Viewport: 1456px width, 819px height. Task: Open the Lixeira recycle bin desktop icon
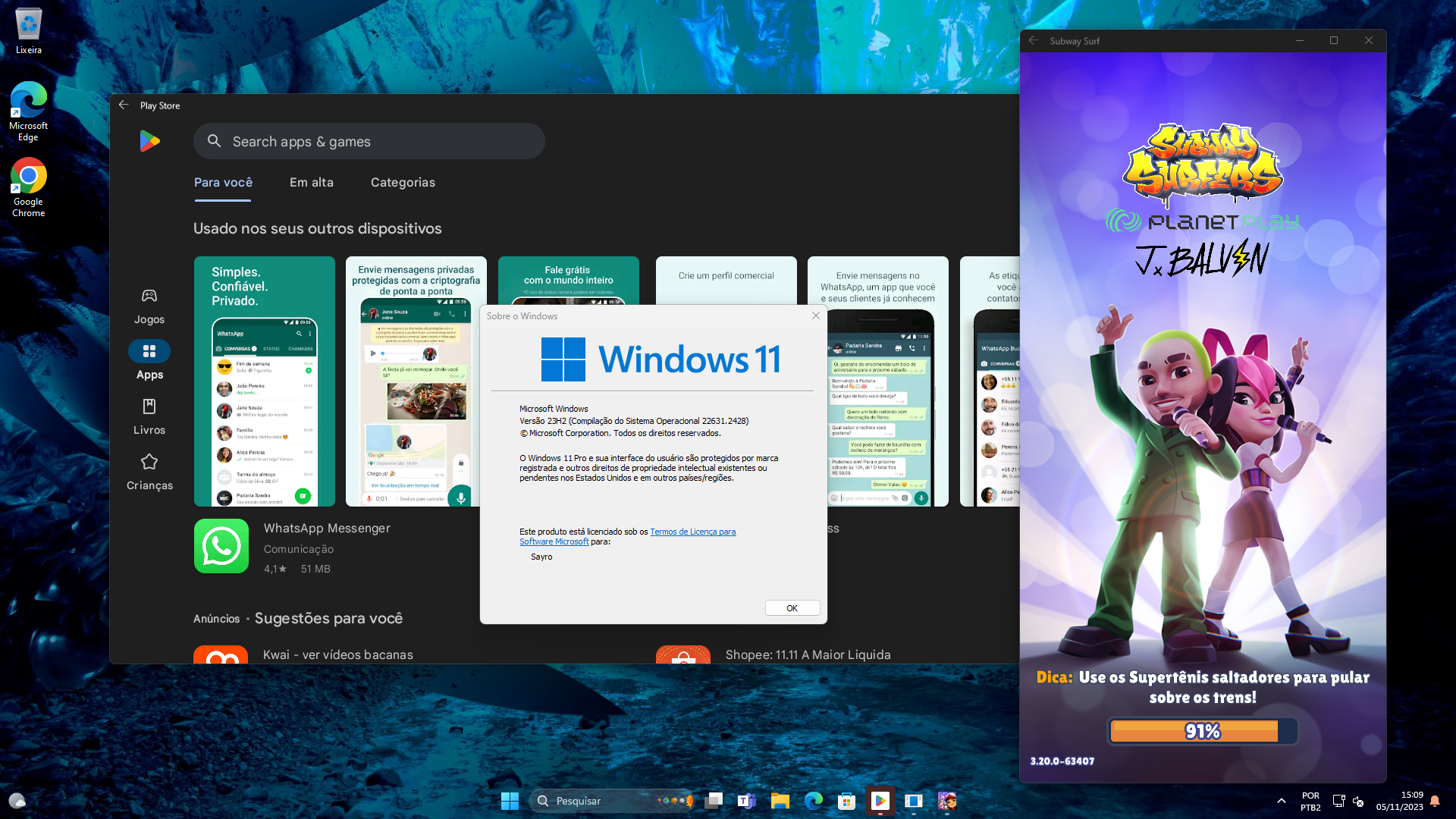click(28, 31)
